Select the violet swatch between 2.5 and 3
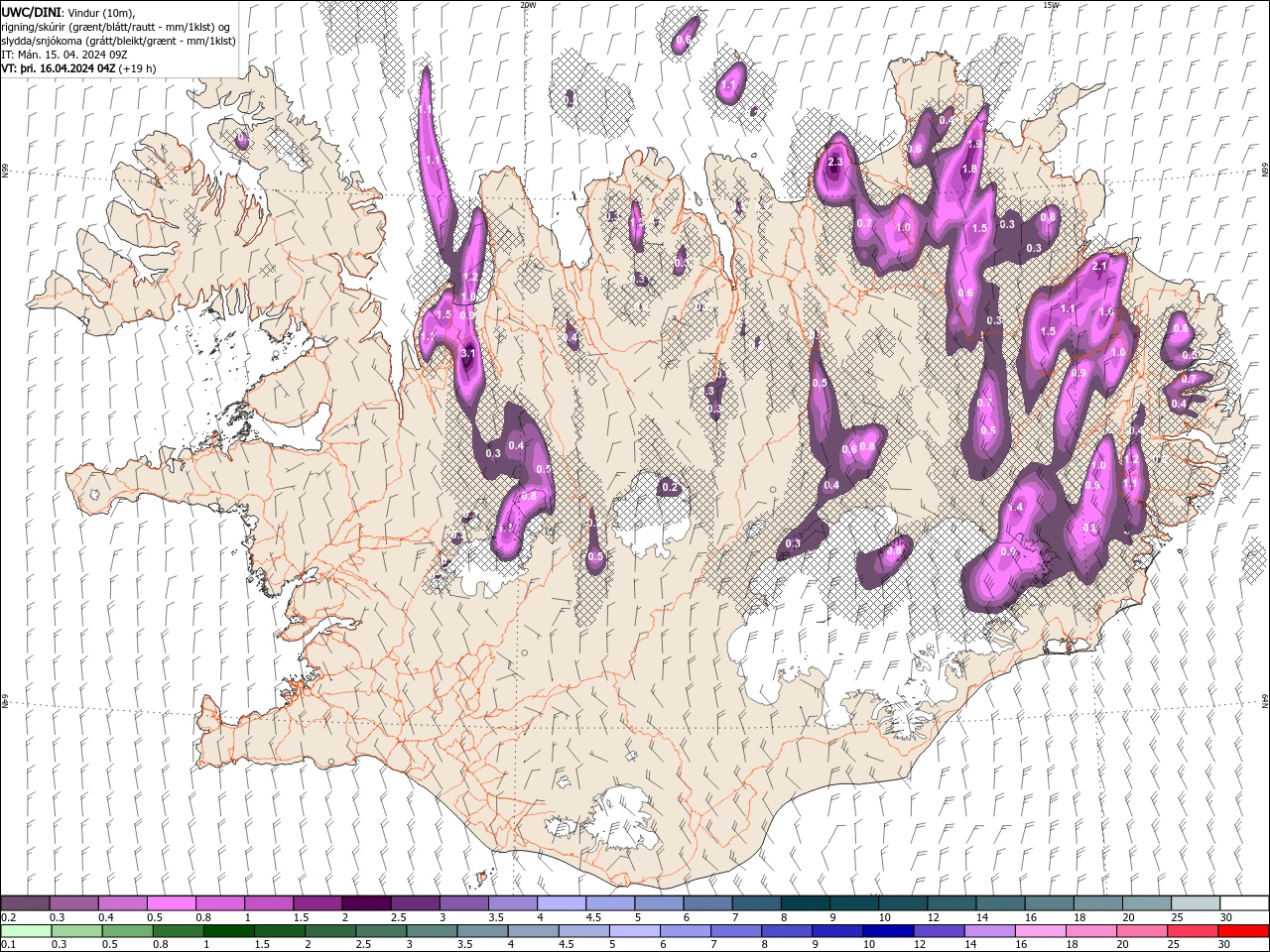This screenshot has height=952, width=1270. pos(414,903)
